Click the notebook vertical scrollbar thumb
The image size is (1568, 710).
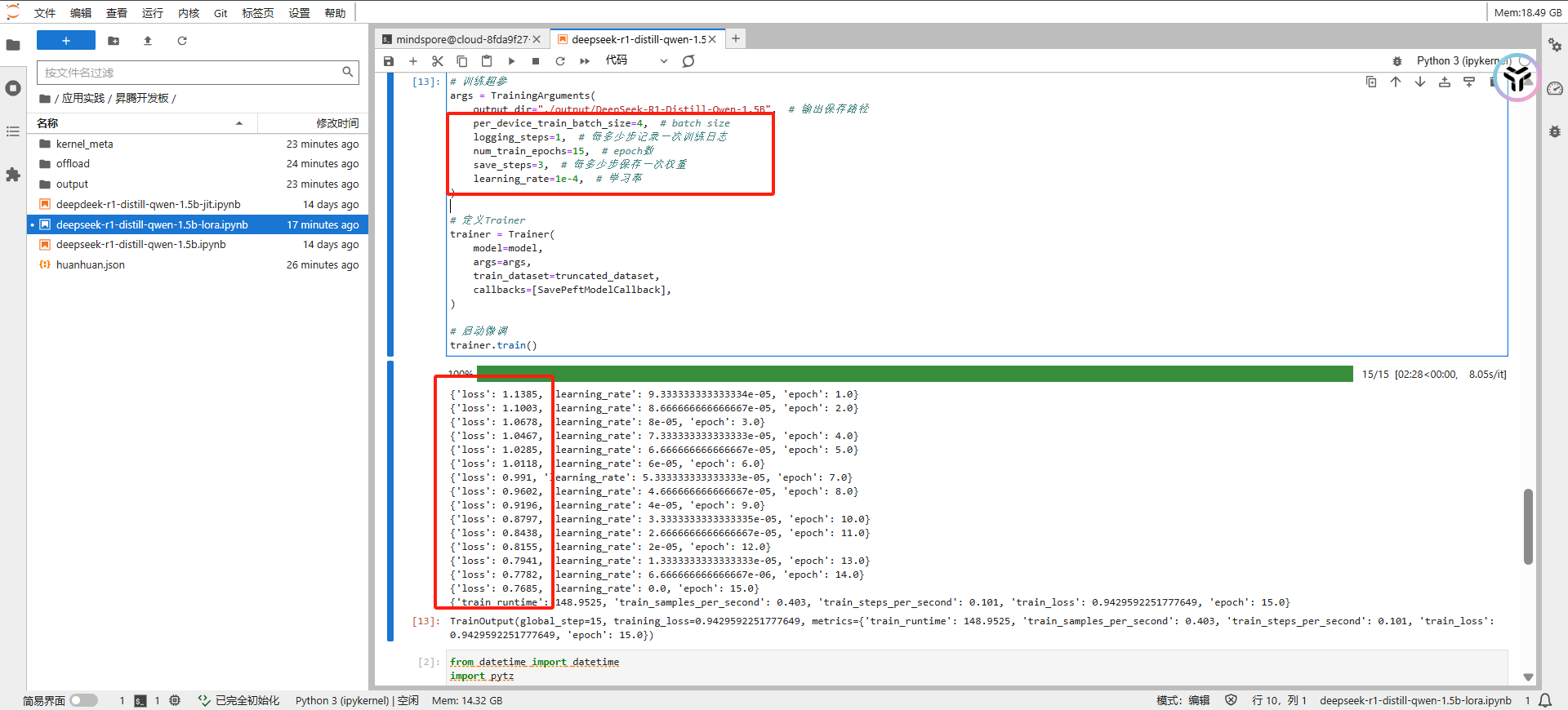pos(1528,526)
